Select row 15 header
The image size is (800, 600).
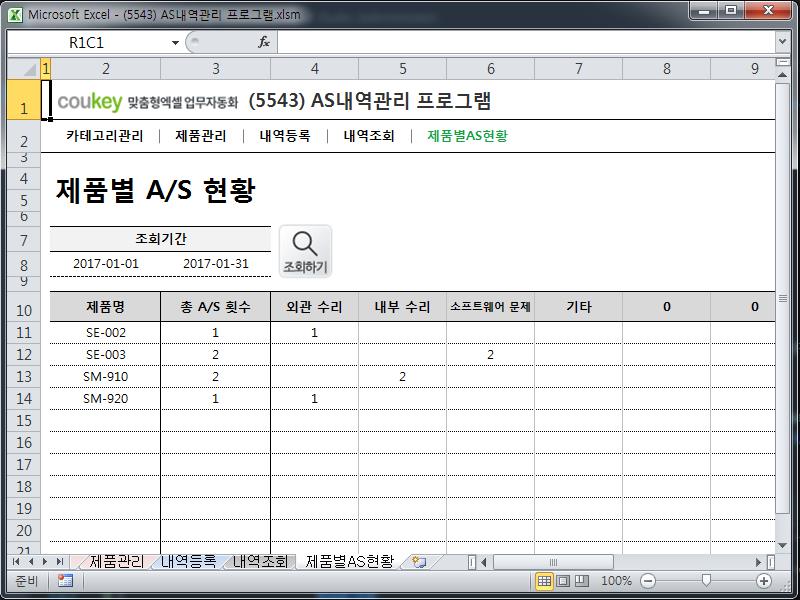point(24,420)
